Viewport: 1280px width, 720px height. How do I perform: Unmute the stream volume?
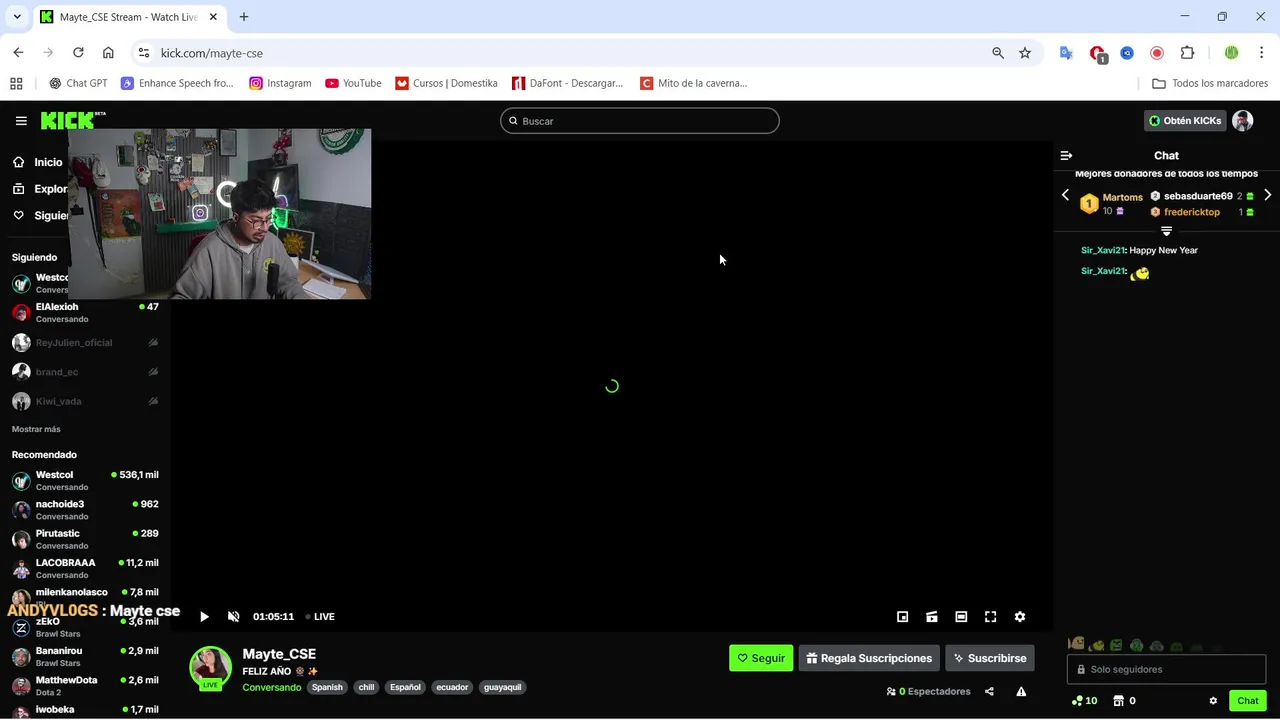coord(234,617)
